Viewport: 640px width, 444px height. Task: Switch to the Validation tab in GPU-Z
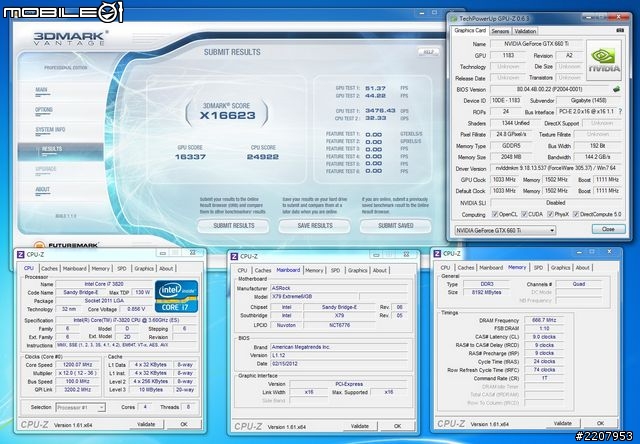(524, 31)
